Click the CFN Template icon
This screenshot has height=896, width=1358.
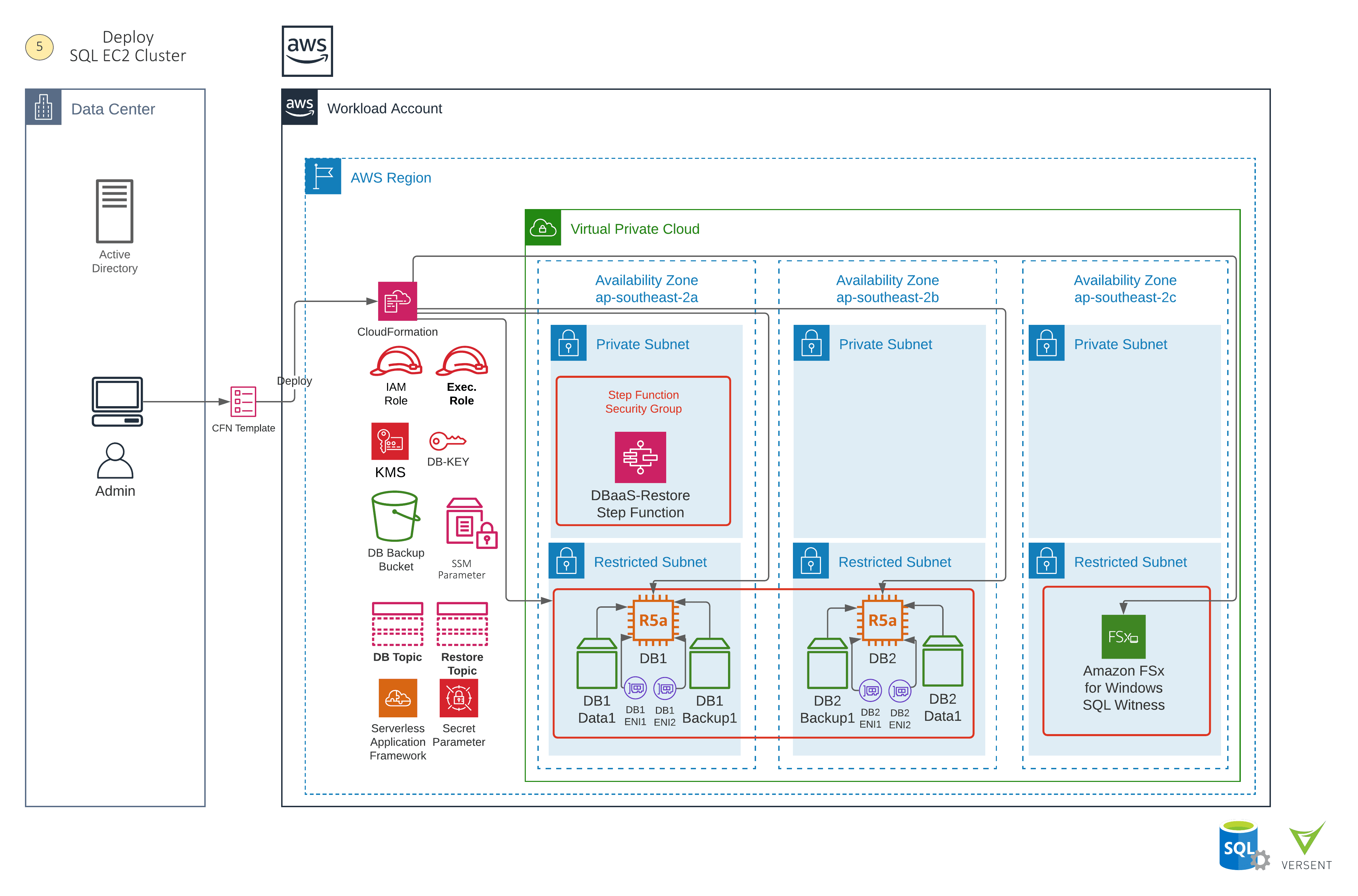pyautogui.click(x=243, y=402)
